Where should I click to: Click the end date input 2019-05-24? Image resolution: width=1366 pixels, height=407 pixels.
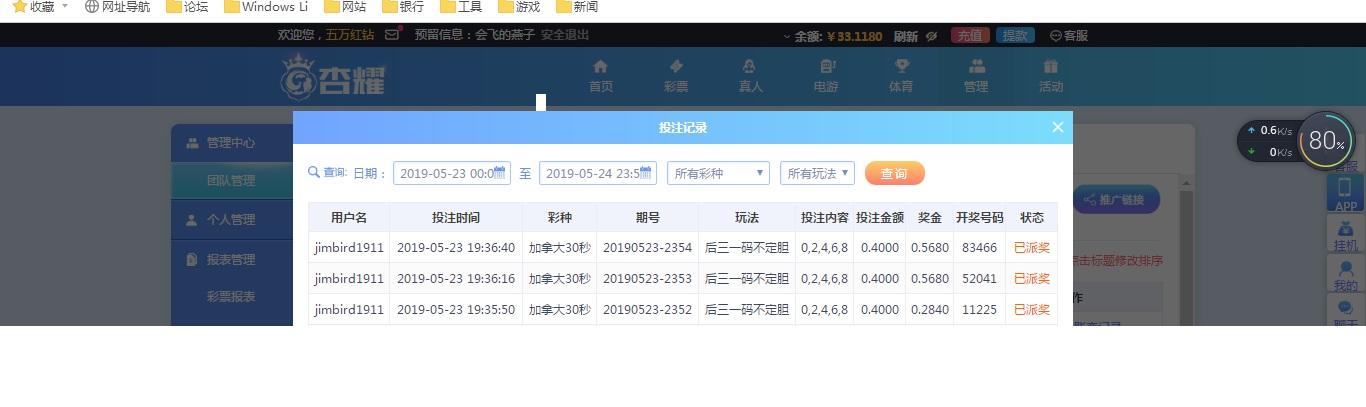tap(598, 173)
